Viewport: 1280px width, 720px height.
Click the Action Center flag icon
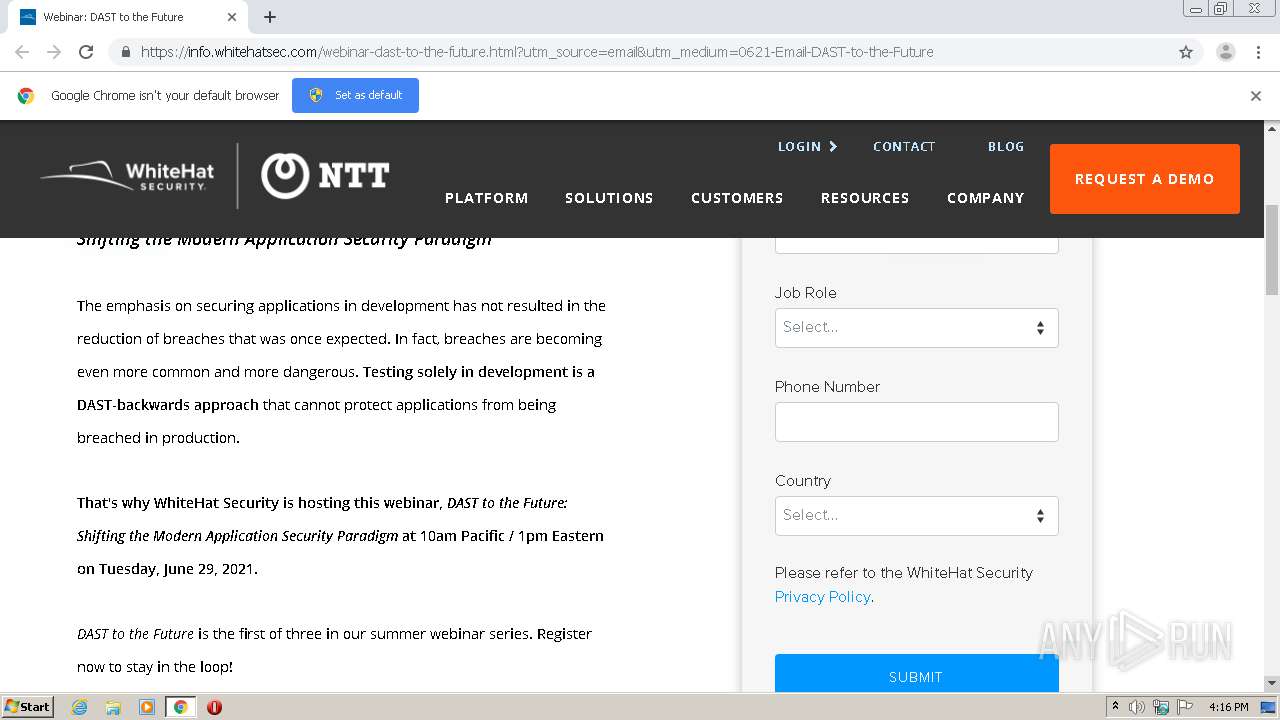[x=1183, y=707]
